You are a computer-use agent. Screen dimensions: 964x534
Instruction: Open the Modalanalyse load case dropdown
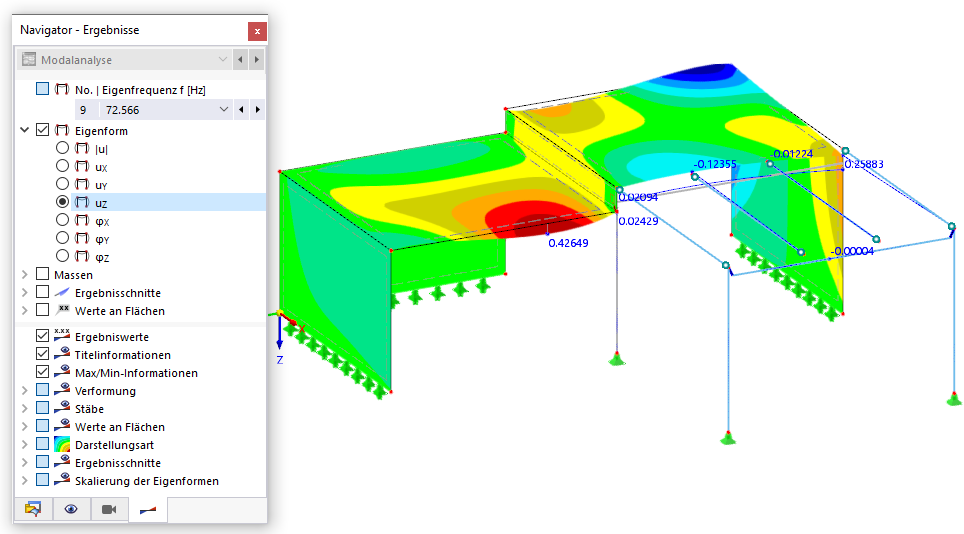click(x=223, y=60)
